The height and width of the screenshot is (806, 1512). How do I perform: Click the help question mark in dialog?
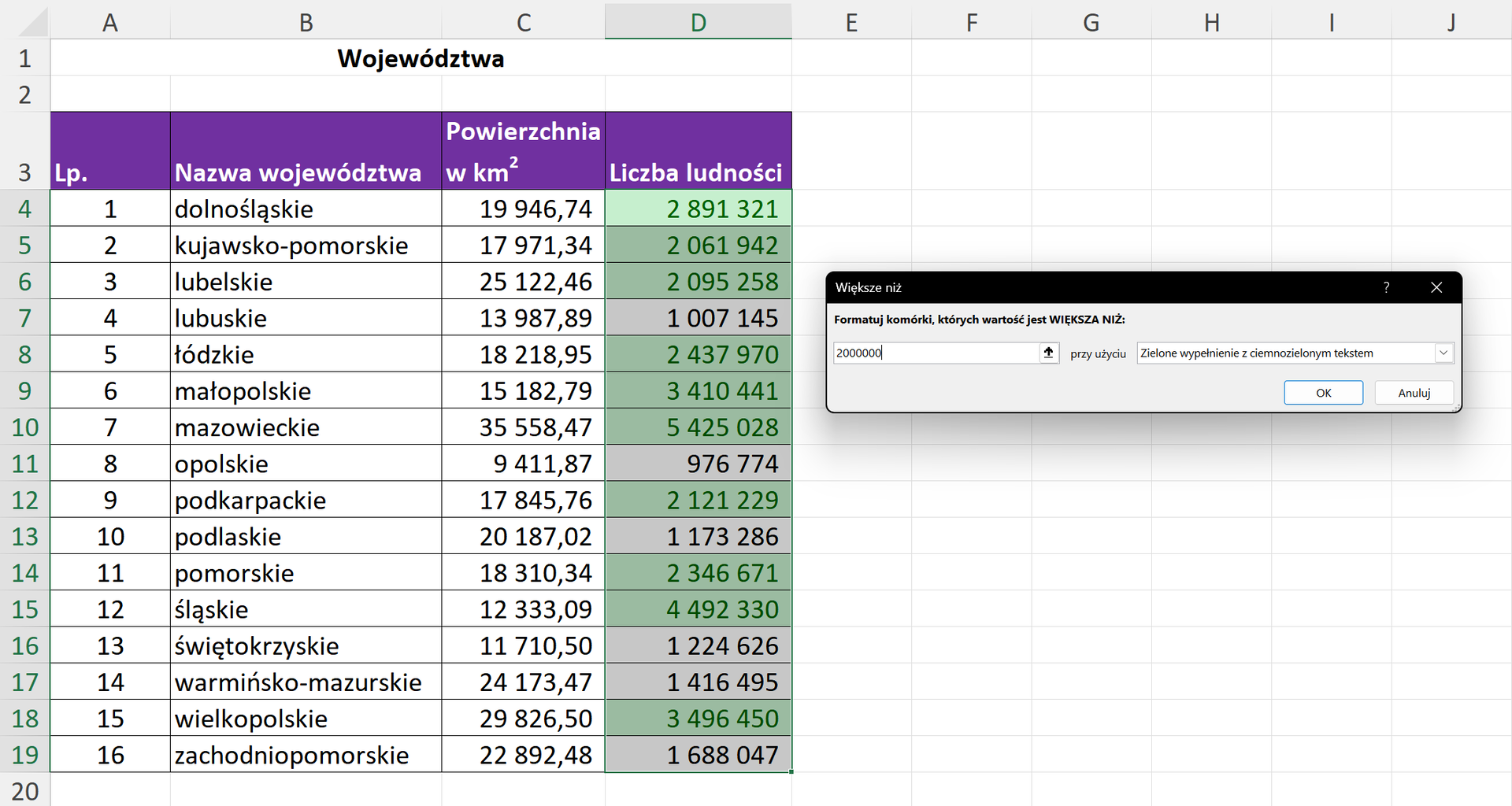pos(1386,288)
